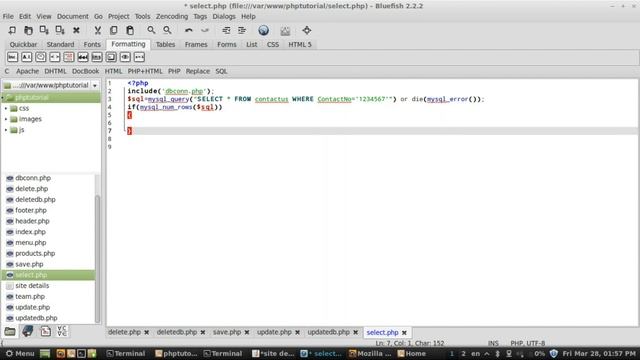Select index.php in the file list

point(30,232)
